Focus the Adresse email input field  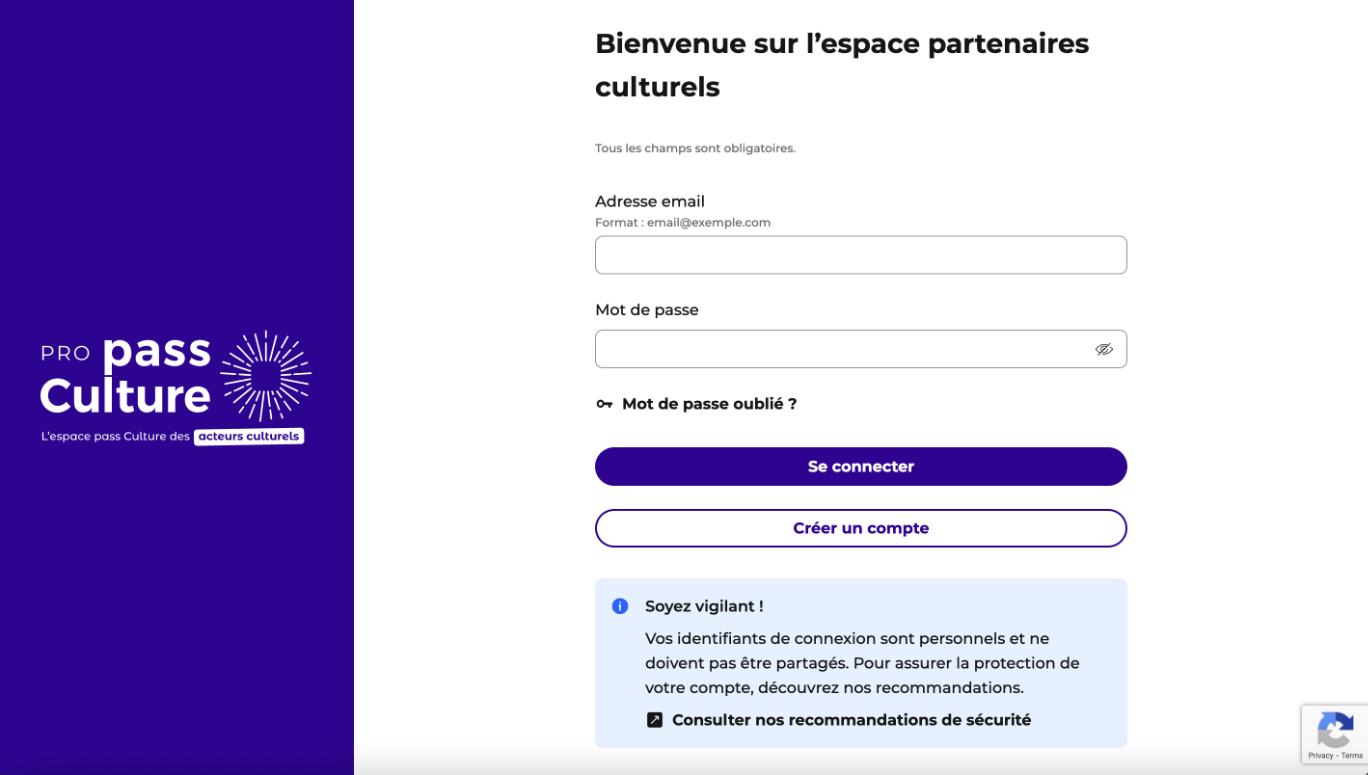(x=861, y=255)
